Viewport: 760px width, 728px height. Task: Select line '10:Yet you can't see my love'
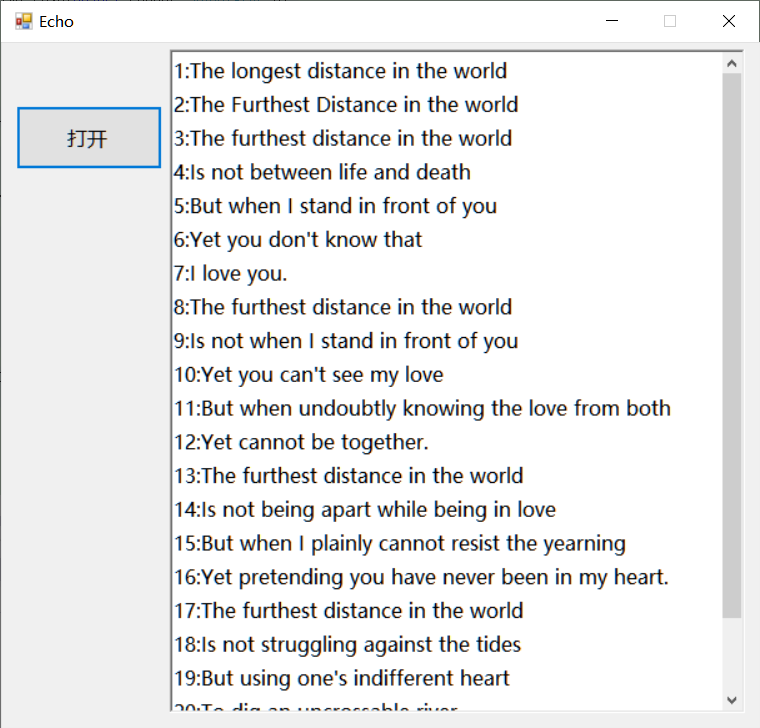pyautogui.click(x=309, y=375)
